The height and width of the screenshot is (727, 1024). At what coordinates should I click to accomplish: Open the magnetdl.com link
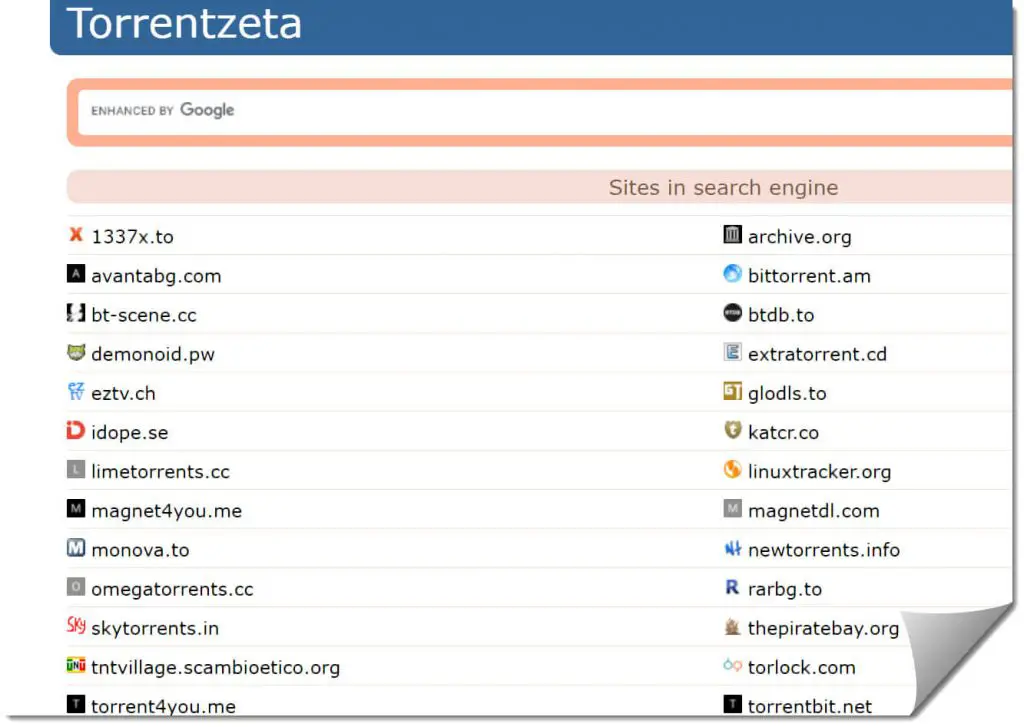click(x=814, y=510)
